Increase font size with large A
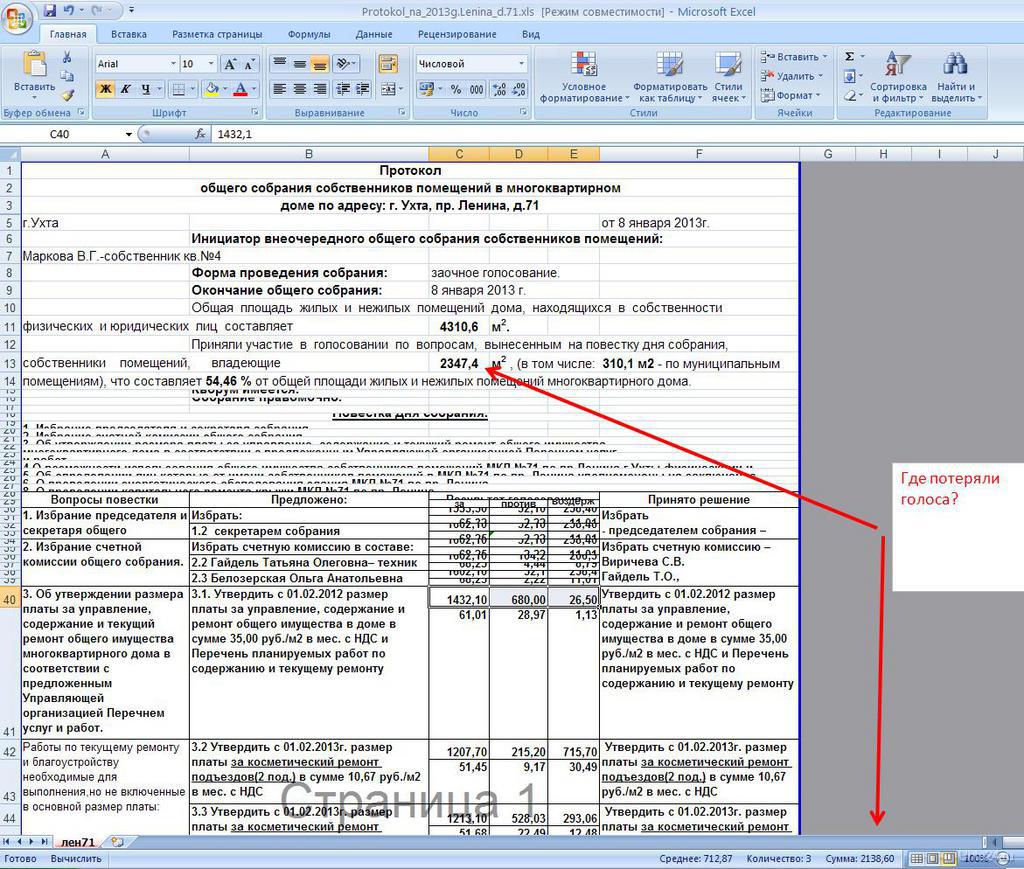This screenshot has height=869, width=1024. pyautogui.click(x=230, y=64)
